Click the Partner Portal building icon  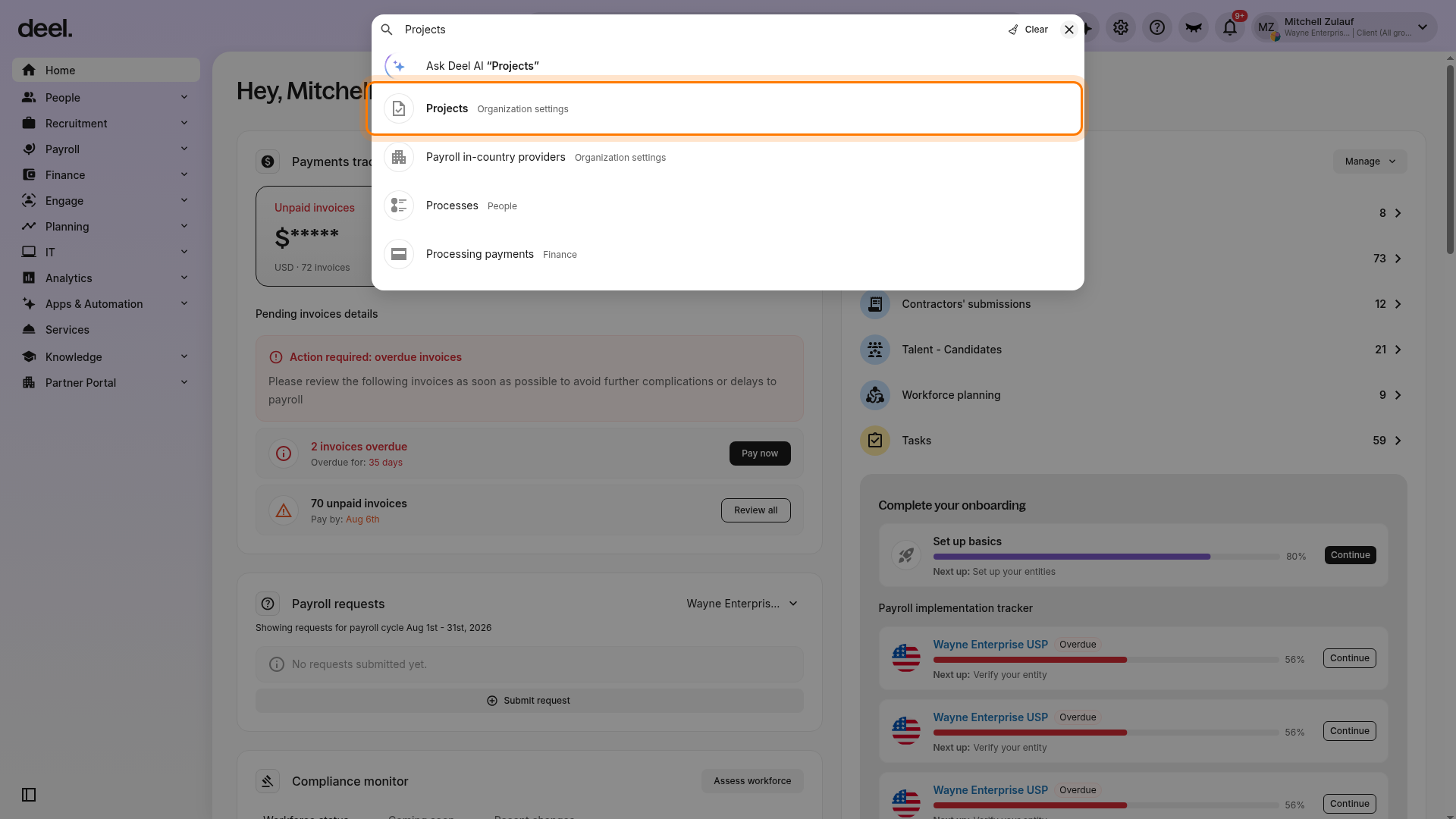29,382
